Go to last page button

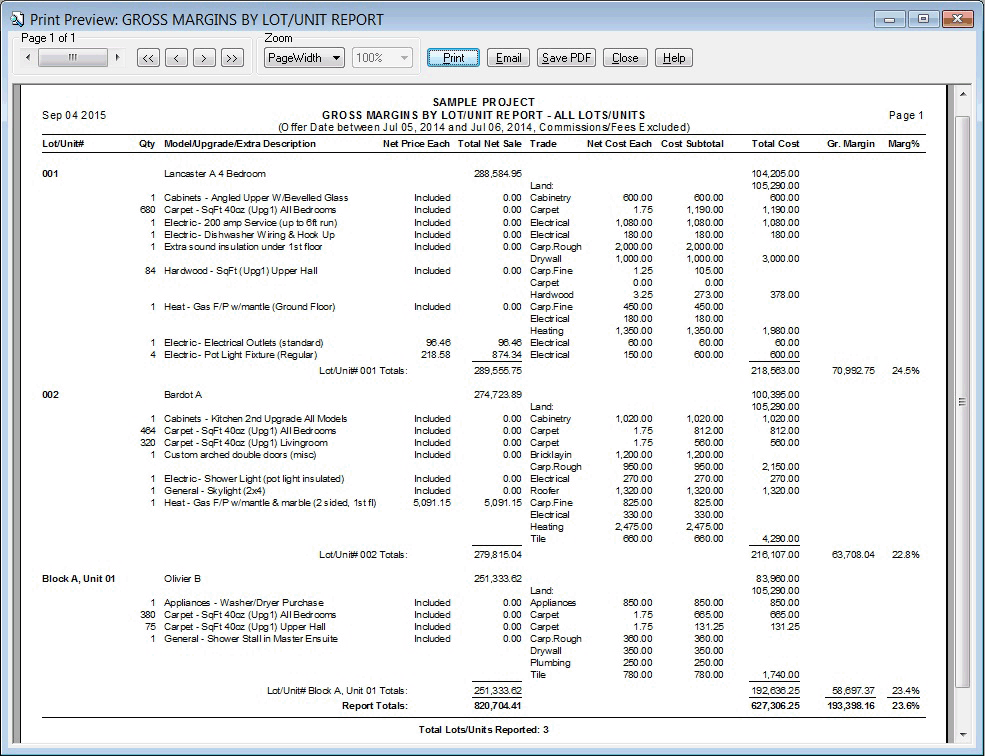click(x=232, y=58)
